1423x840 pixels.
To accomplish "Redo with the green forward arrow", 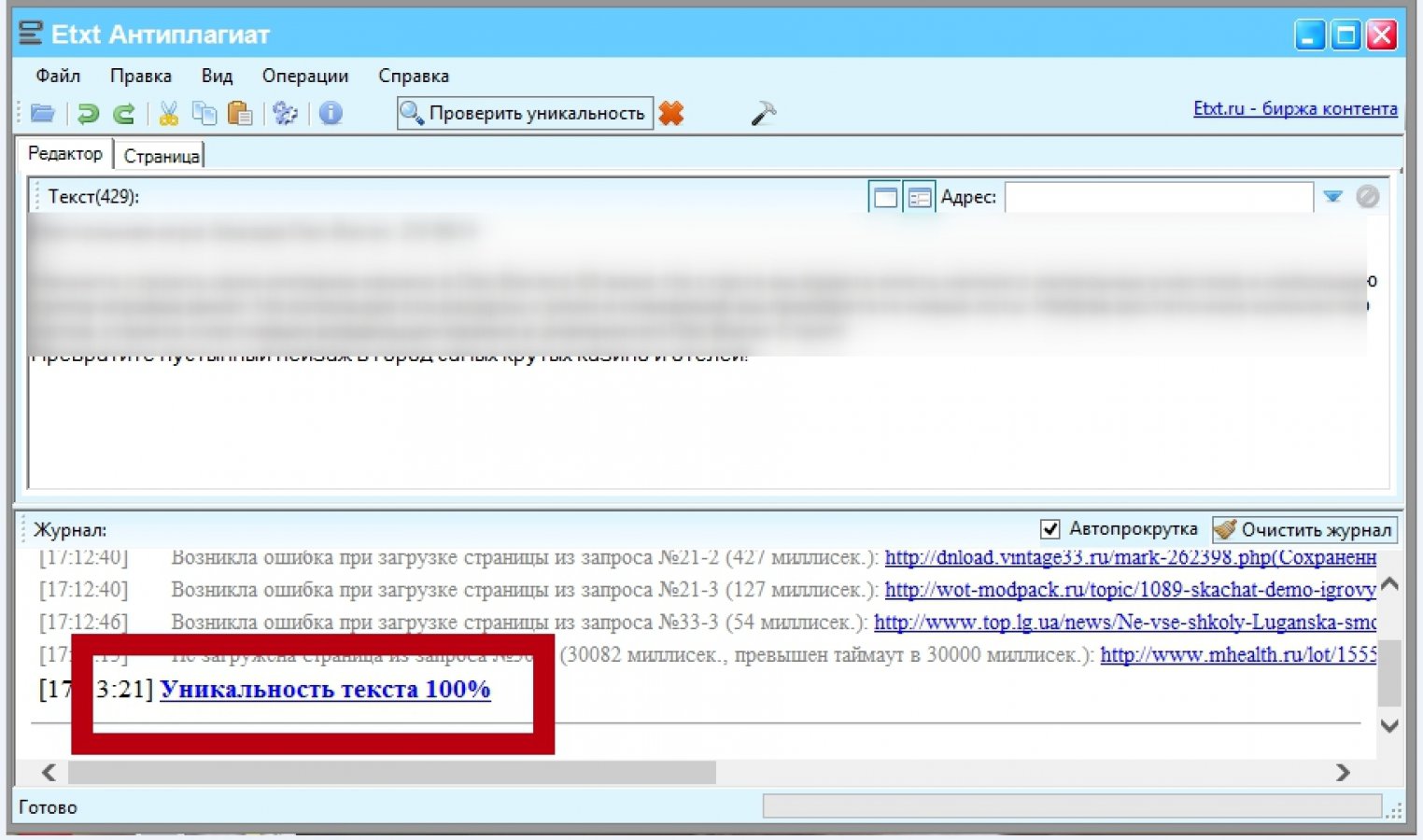I will 123,114.
